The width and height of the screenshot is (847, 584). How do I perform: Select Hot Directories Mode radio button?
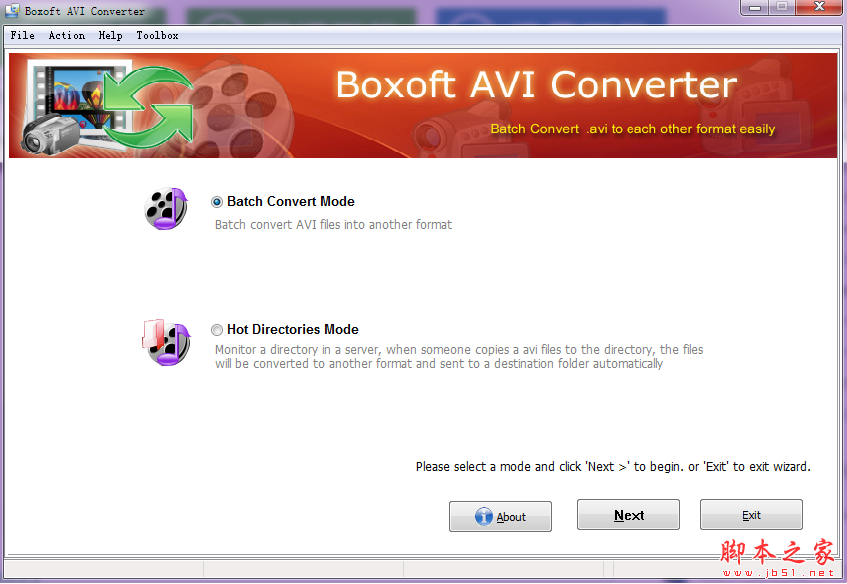tap(217, 330)
